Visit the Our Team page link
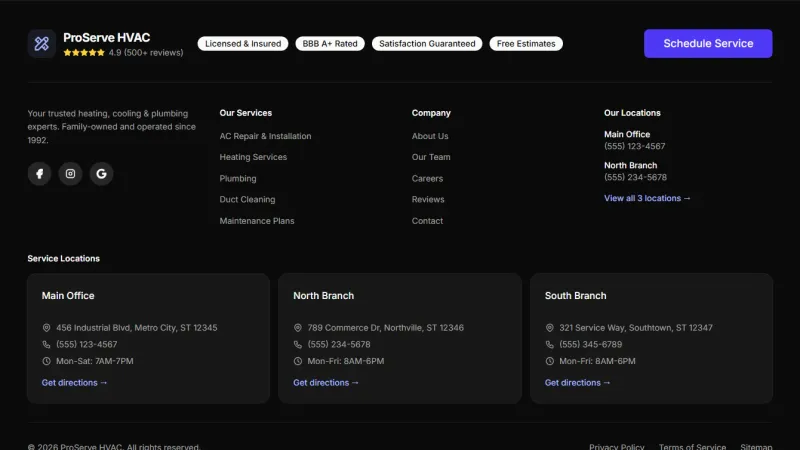The width and height of the screenshot is (800, 450). tap(431, 157)
